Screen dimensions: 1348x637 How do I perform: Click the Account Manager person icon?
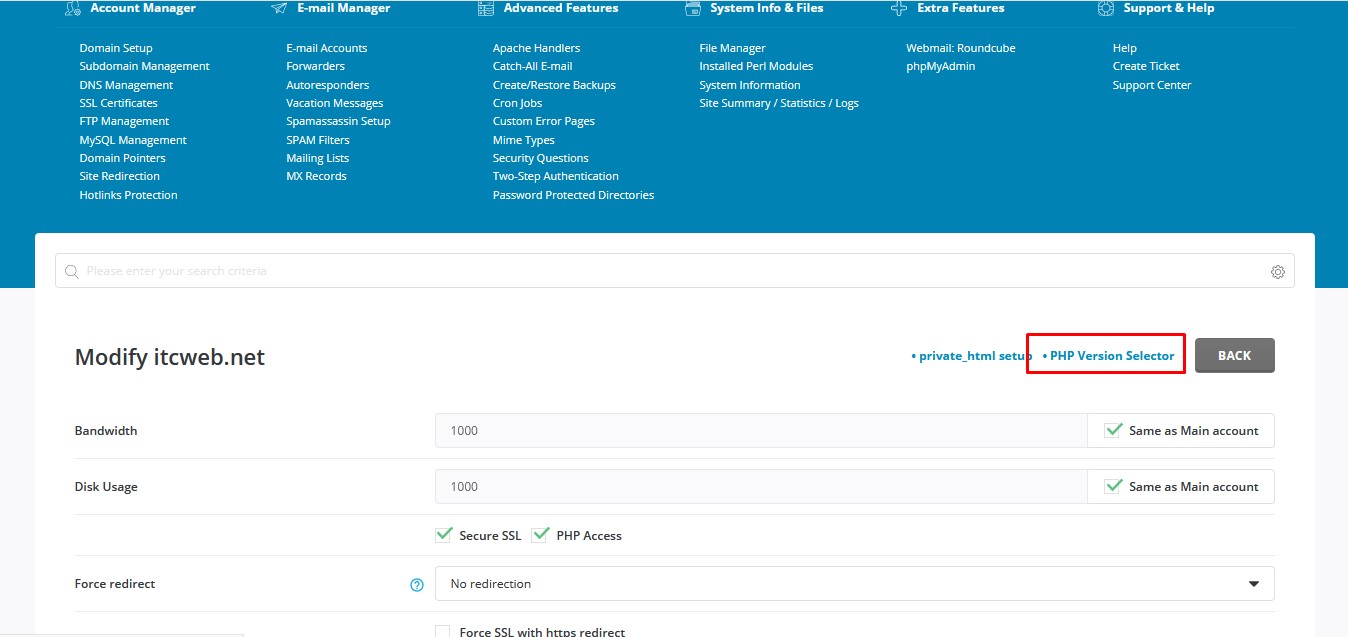tap(73, 7)
